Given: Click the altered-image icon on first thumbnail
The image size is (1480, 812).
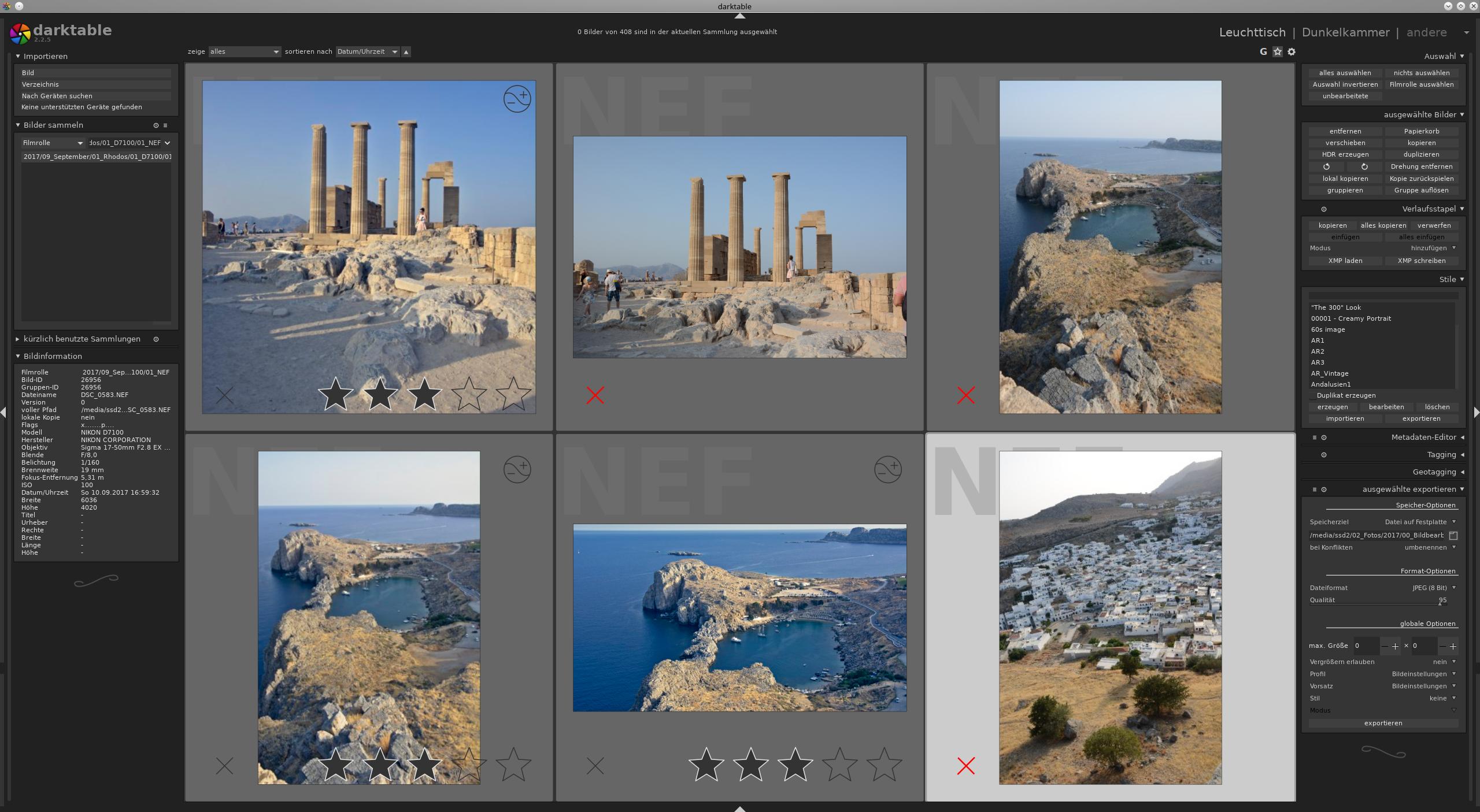Looking at the screenshot, I should (517, 99).
